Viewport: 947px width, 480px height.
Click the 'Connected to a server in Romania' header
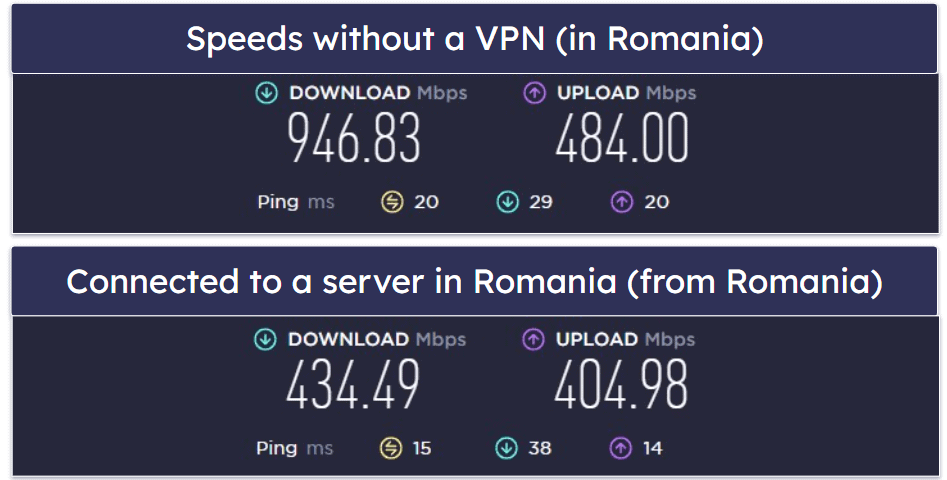tap(474, 282)
